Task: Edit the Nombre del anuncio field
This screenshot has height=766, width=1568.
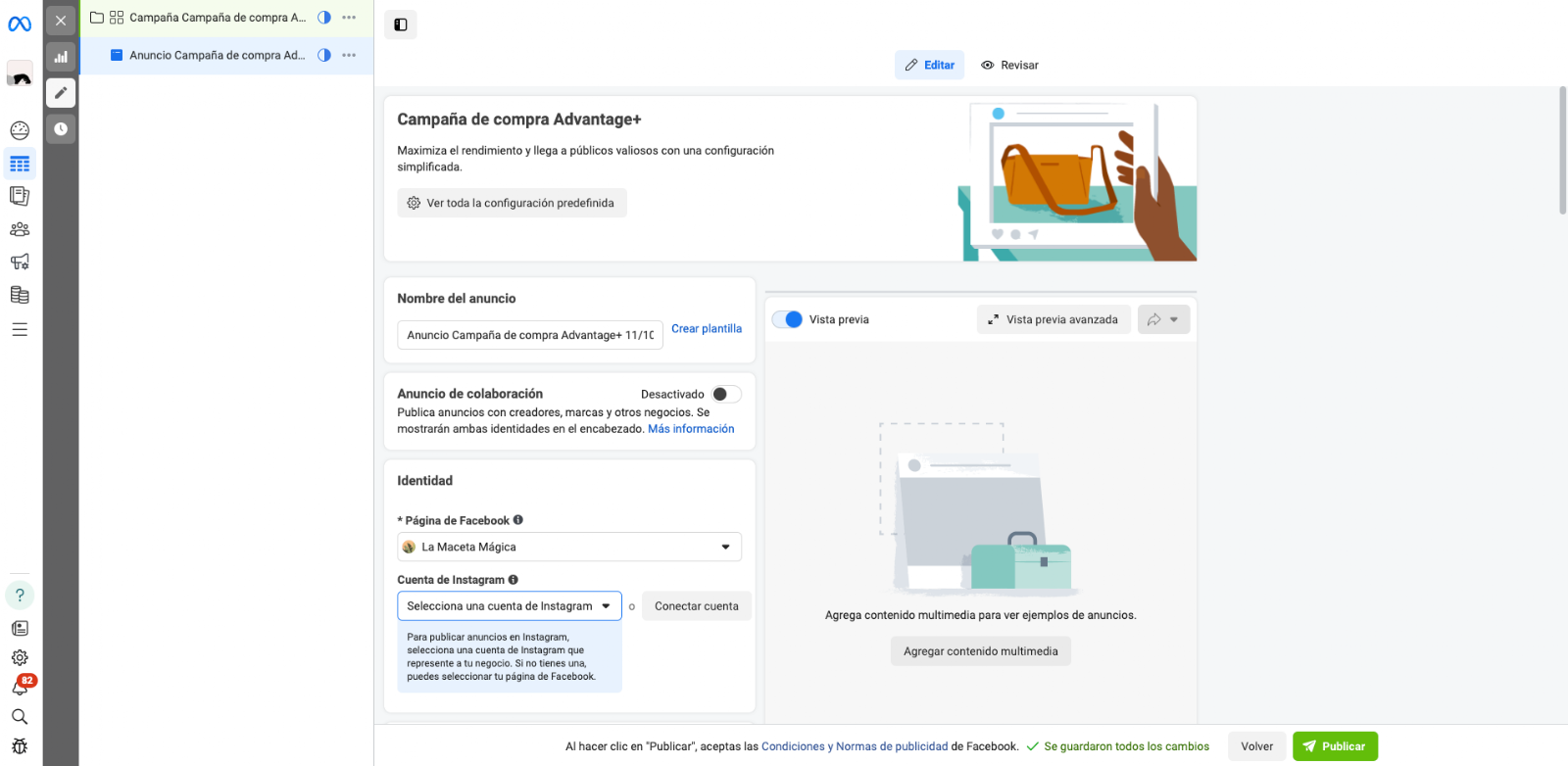Action: pos(530,335)
